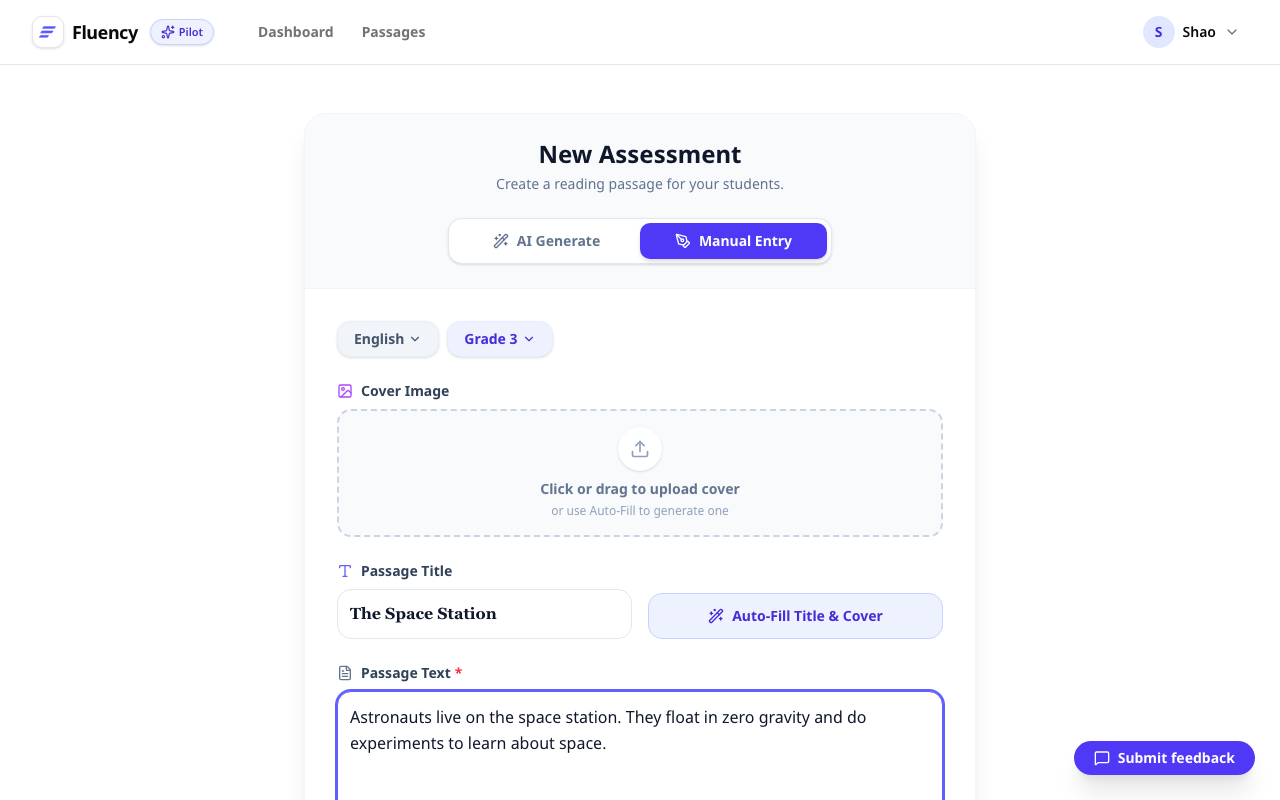Open the Passages page
The height and width of the screenshot is (800, 1280).
(x=393, y=32)
